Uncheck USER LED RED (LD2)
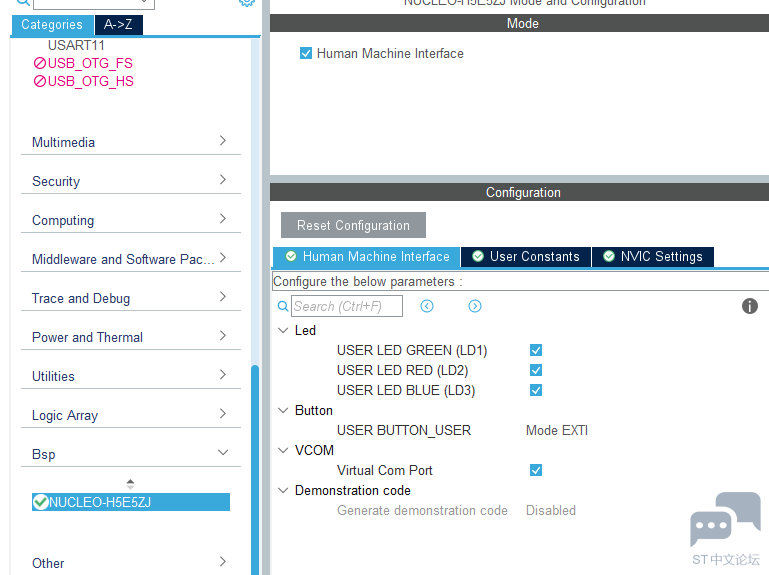 [536, 370]
